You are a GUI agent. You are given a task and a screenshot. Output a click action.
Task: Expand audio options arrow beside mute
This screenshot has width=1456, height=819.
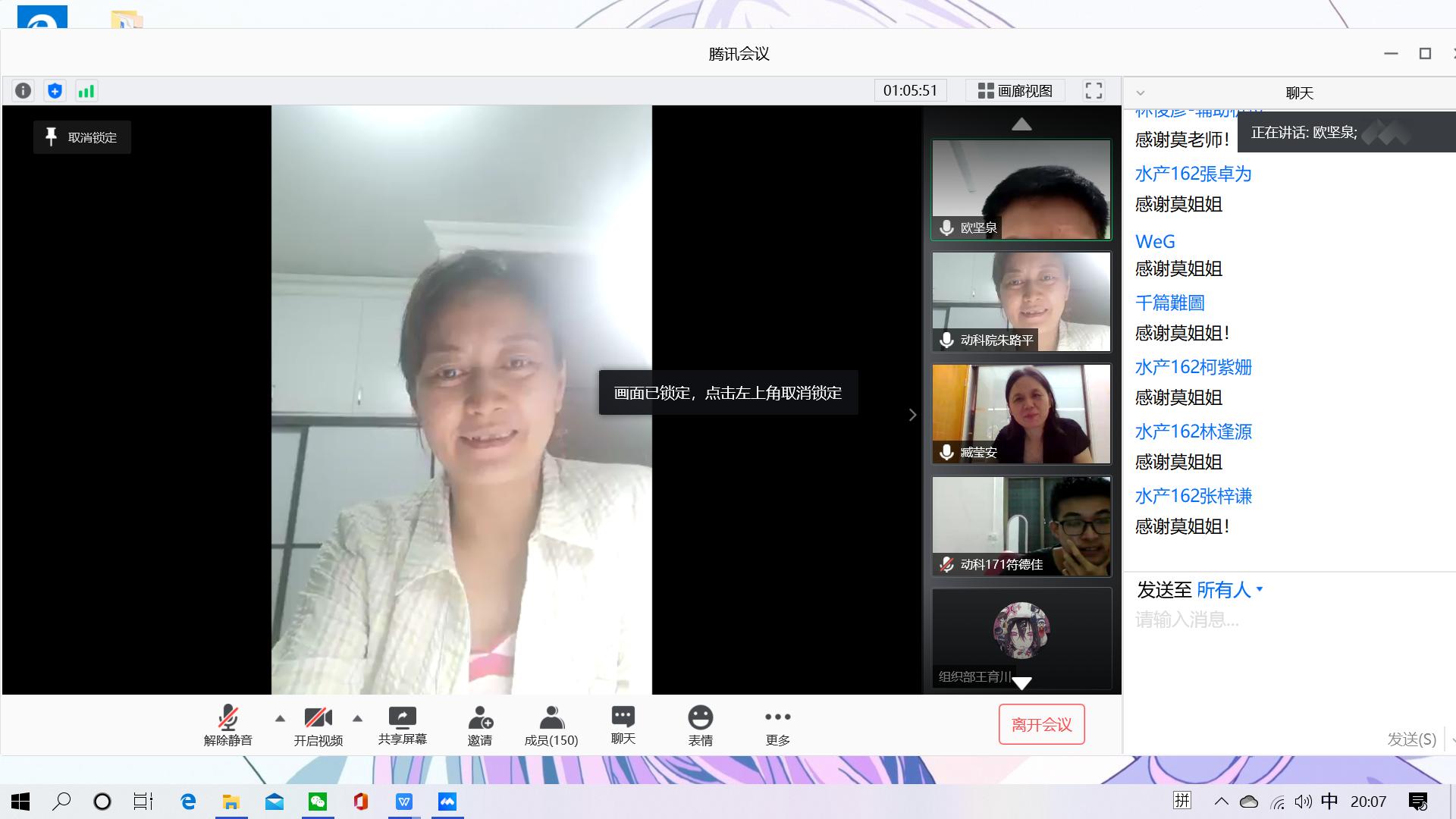[280, 718]
